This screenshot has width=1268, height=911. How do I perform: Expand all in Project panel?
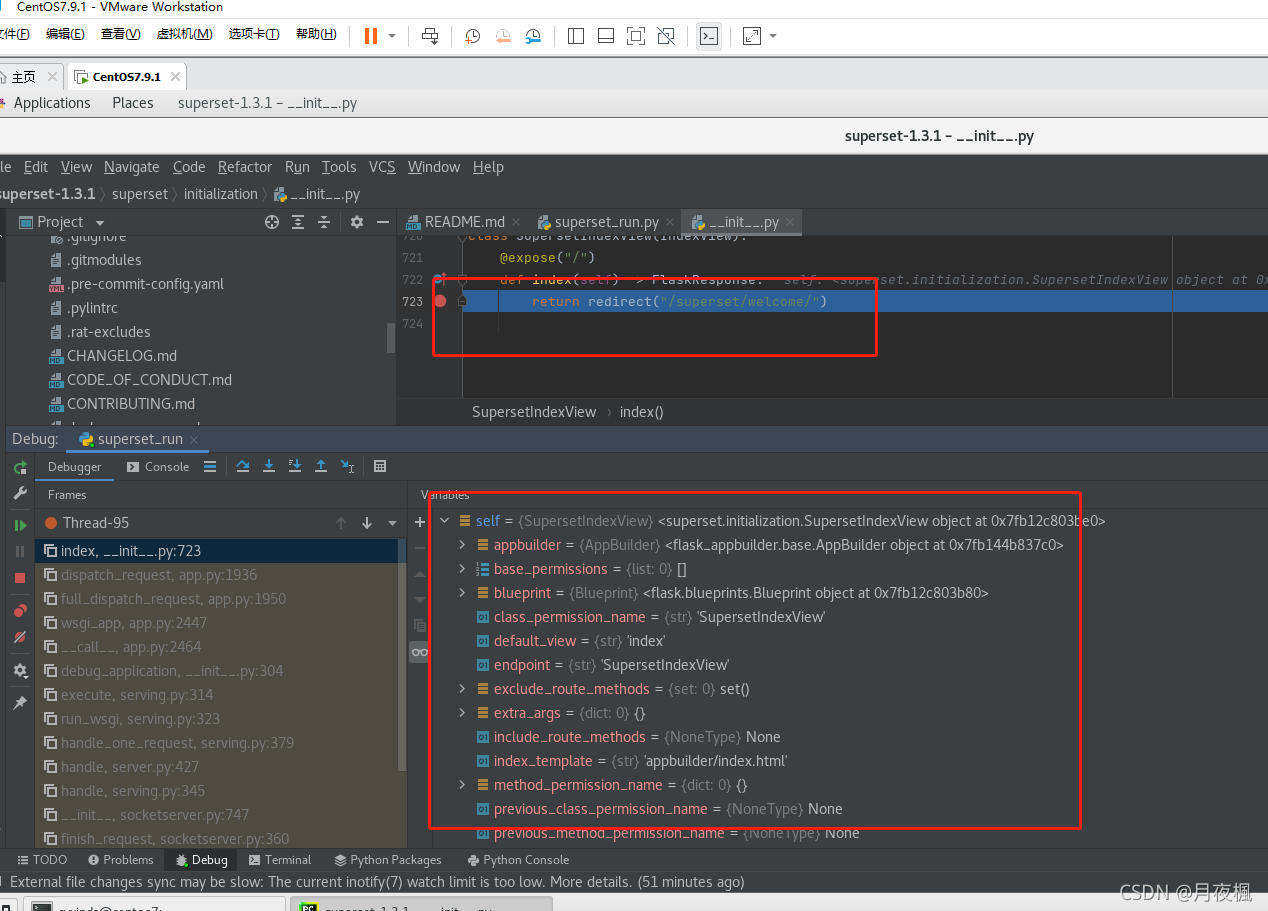298,222
